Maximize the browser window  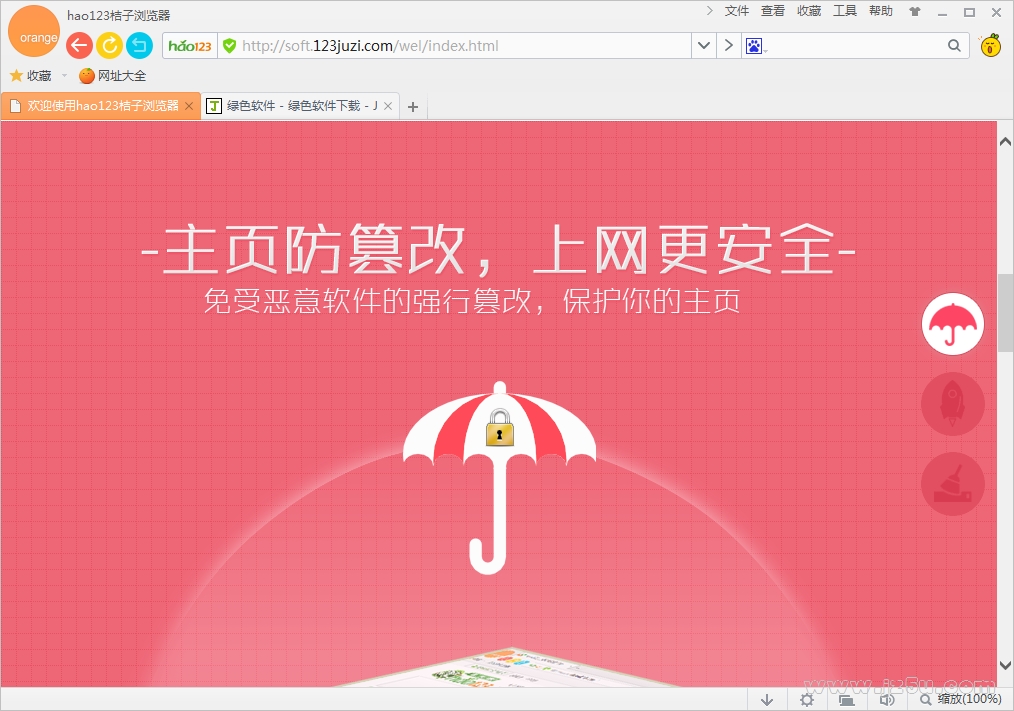point(969,12)
